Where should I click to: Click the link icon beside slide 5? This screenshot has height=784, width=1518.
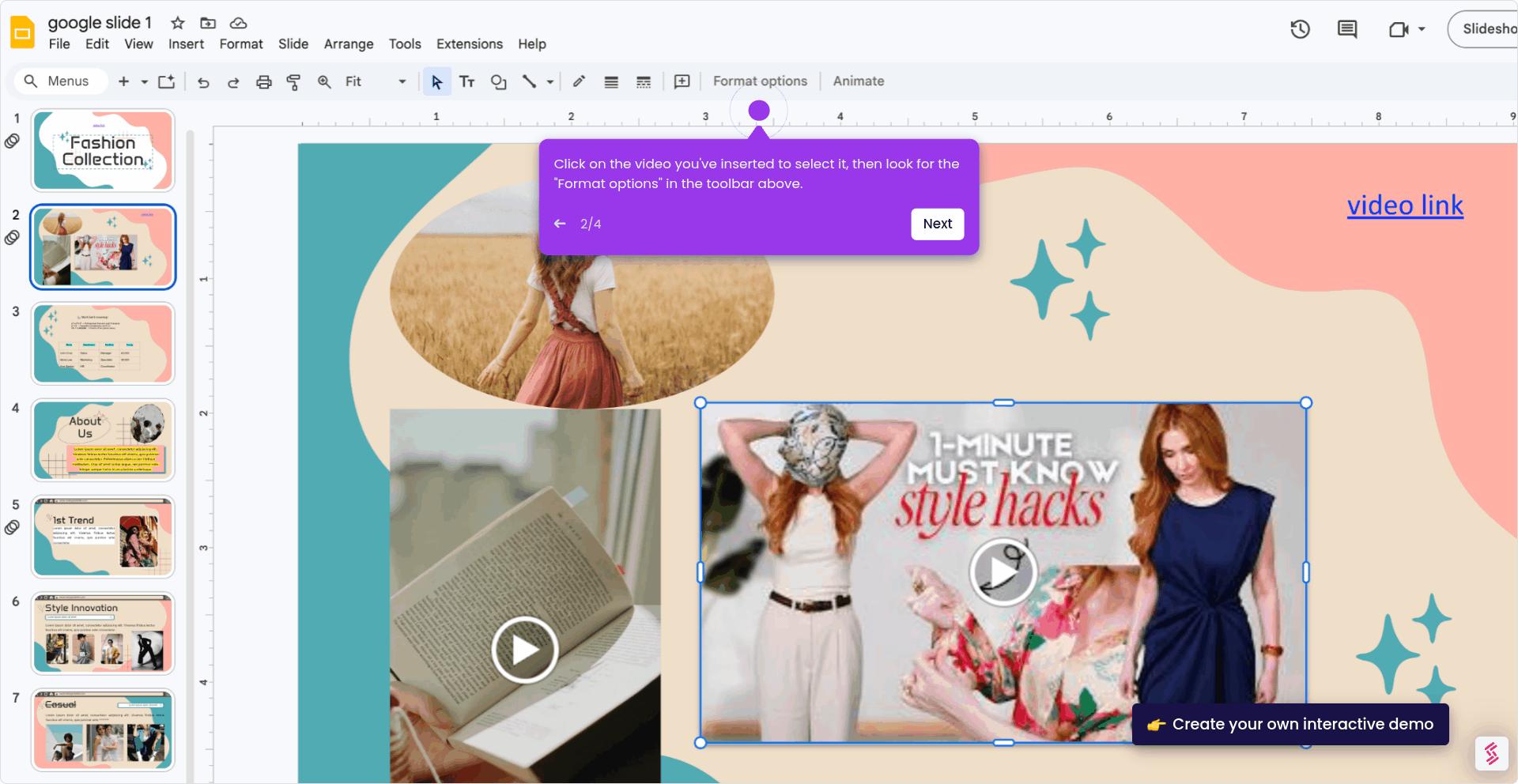tap(12, 528)
